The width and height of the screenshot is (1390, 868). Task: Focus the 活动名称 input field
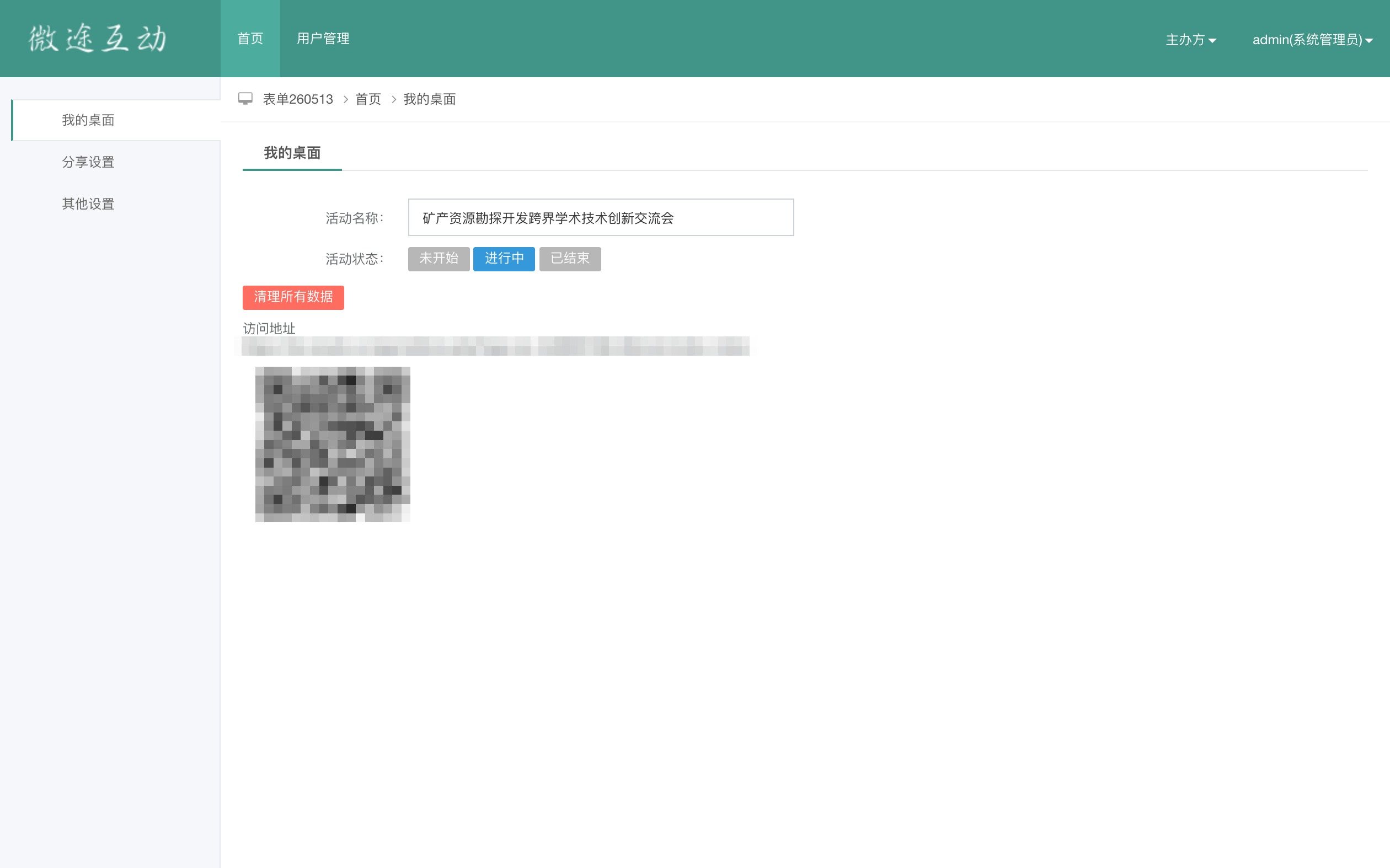(601, 218)
